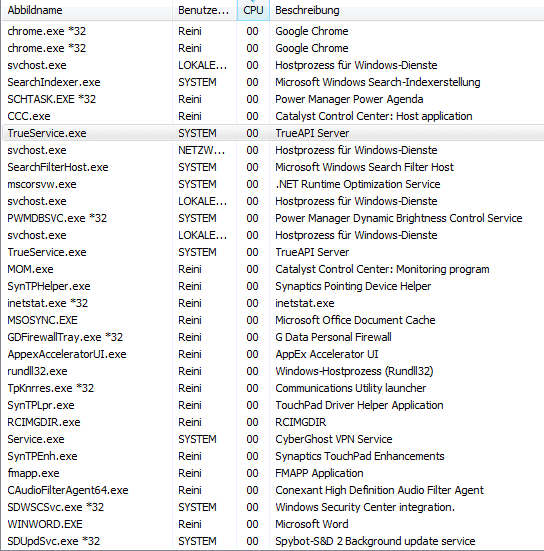
Task: Click the AppEx Accelerator UI description
Action: pos(327,354)
